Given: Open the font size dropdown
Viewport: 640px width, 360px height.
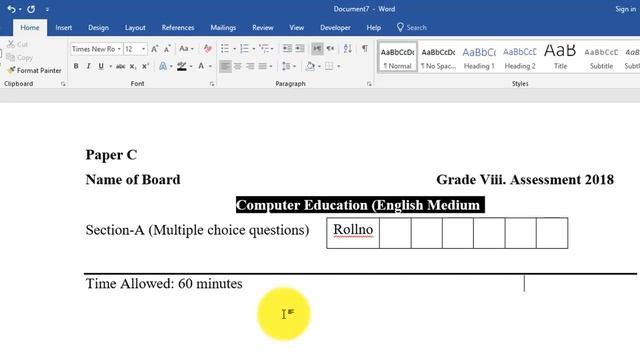Looking at the screenshot, I should (x=143, y=49).
